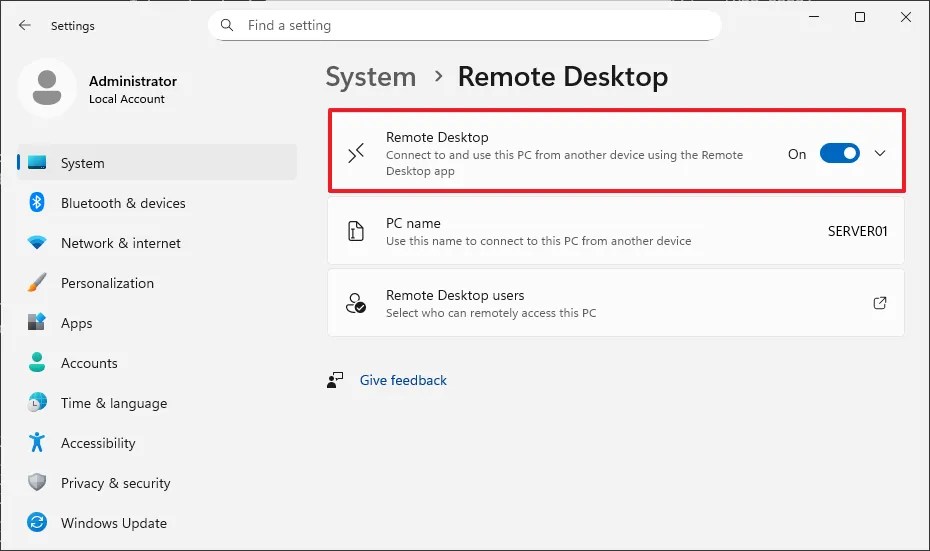Screen dimensions: 930x551
Task: Open Bluetooth & devices settings
Action: click(157, 203)
